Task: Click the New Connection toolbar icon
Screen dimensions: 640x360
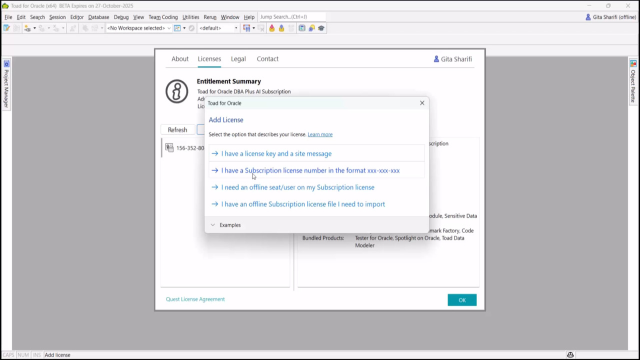Action: [x=27, y=28]
